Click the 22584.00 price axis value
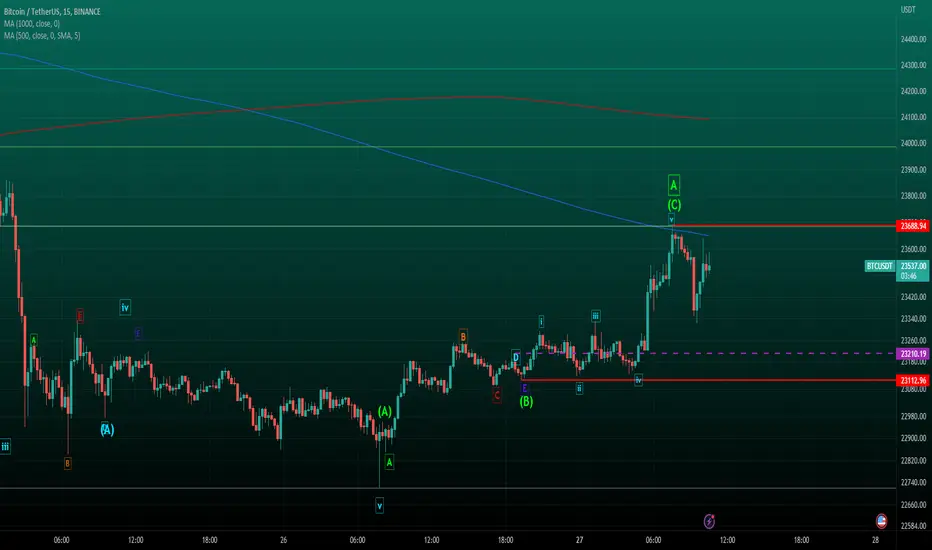The height and width of the screenshot is (550, 932). (914, 526)
